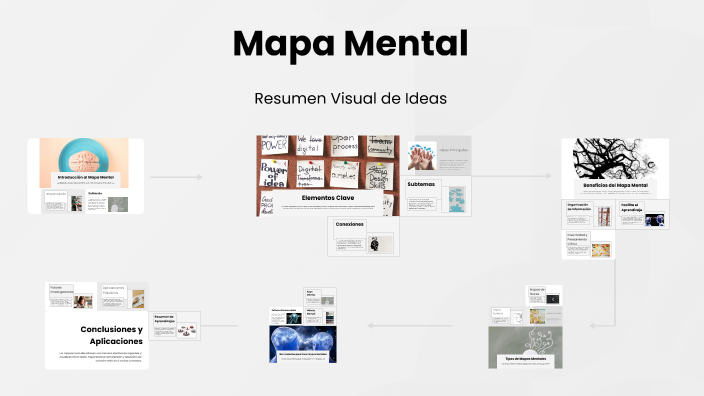
Task: Select the 'Mapa Mental' main title
Action: 351,44
